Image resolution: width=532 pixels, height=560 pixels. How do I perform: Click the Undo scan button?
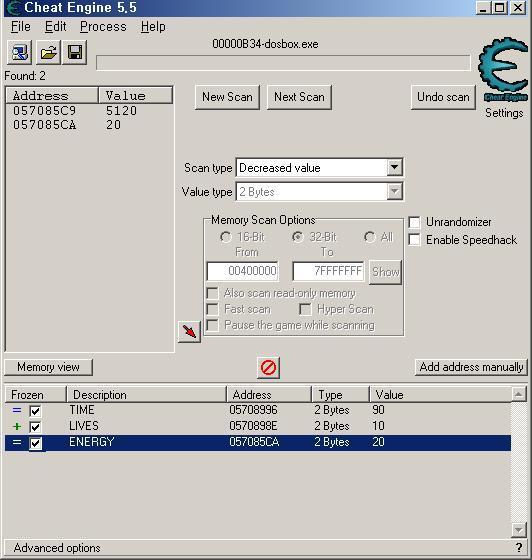(x=443, y=97)
